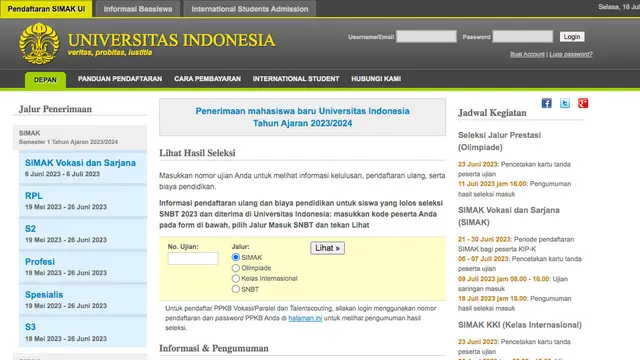Open the Twitter share icon

pos(565,103)
